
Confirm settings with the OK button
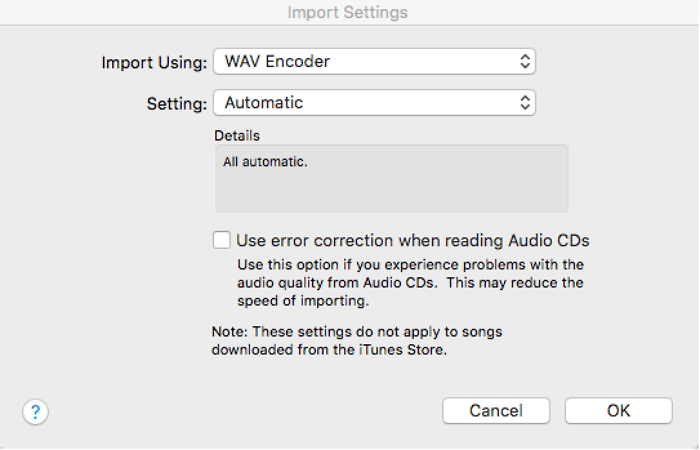point(618,411)
